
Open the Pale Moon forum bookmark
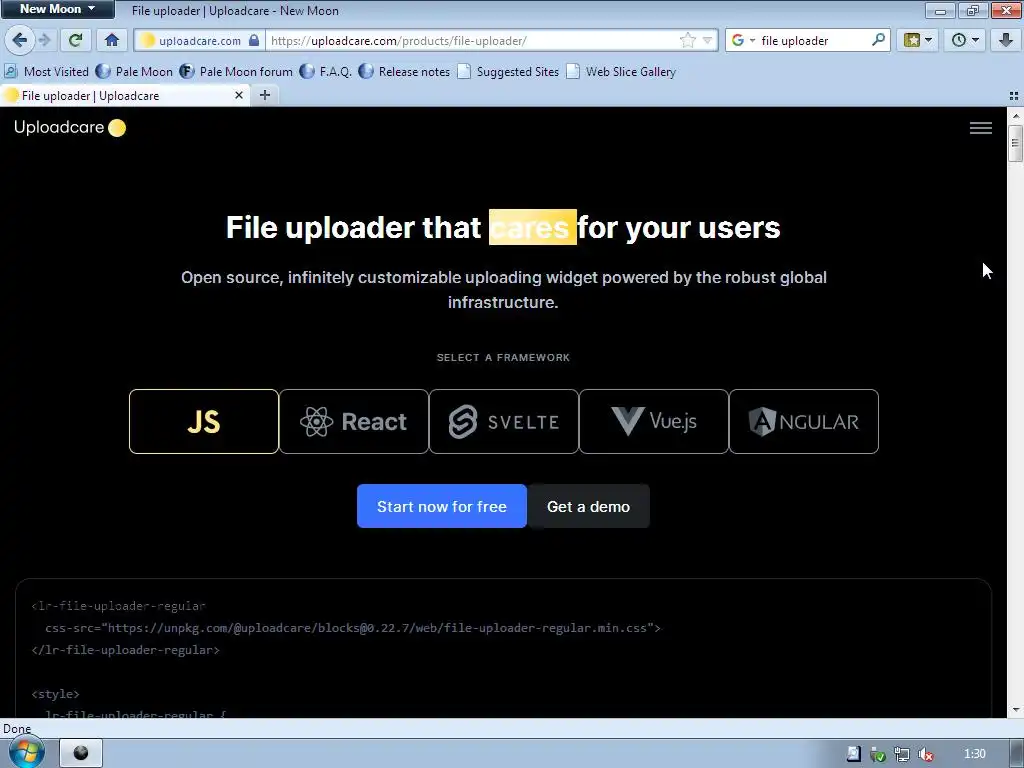(236, 72)
